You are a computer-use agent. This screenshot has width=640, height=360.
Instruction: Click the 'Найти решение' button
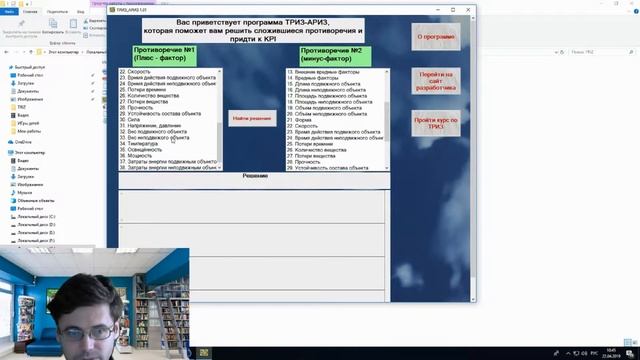[x=252, y=118]
